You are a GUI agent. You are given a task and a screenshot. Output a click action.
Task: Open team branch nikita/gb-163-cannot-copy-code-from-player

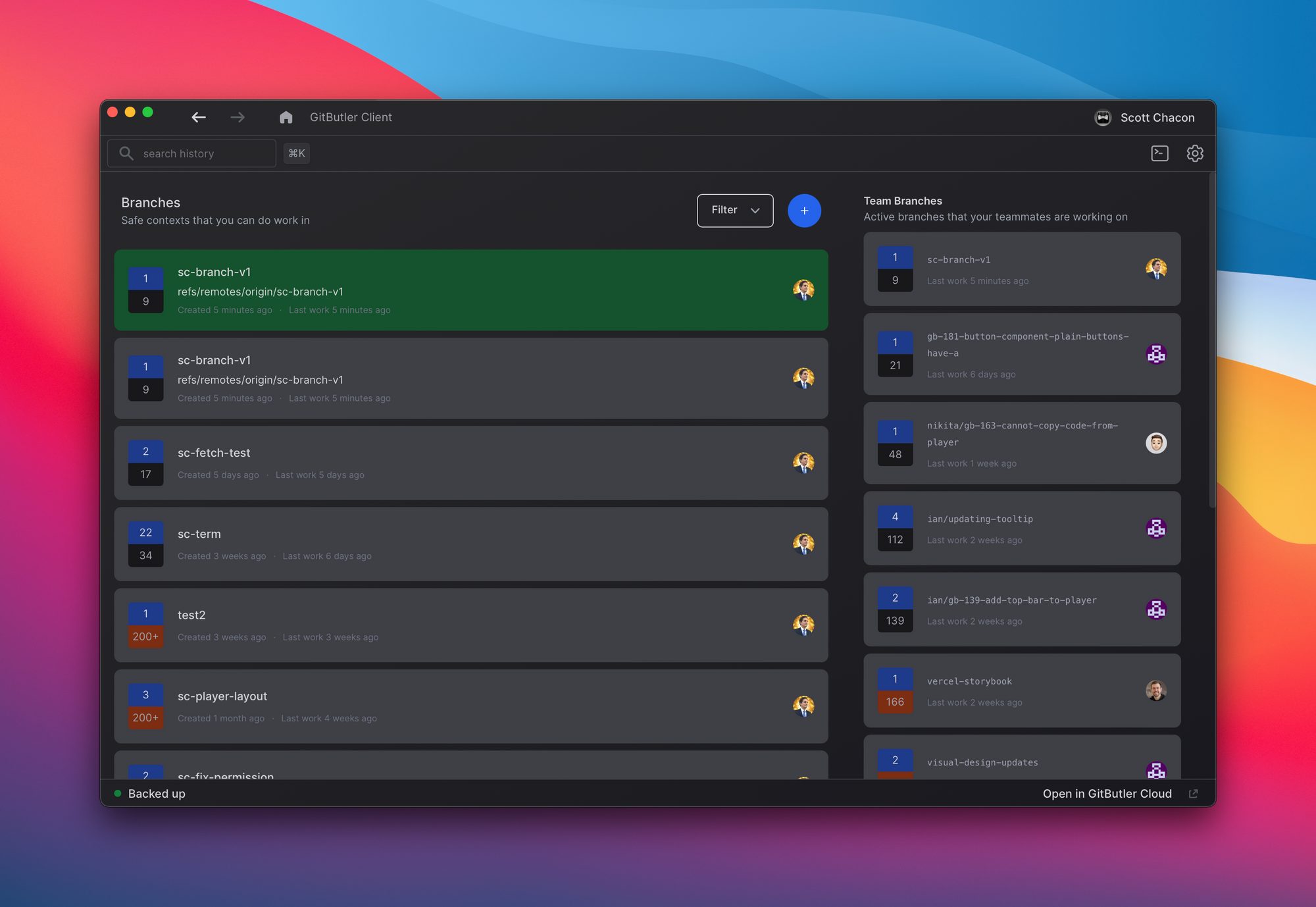pos(1022,443)
